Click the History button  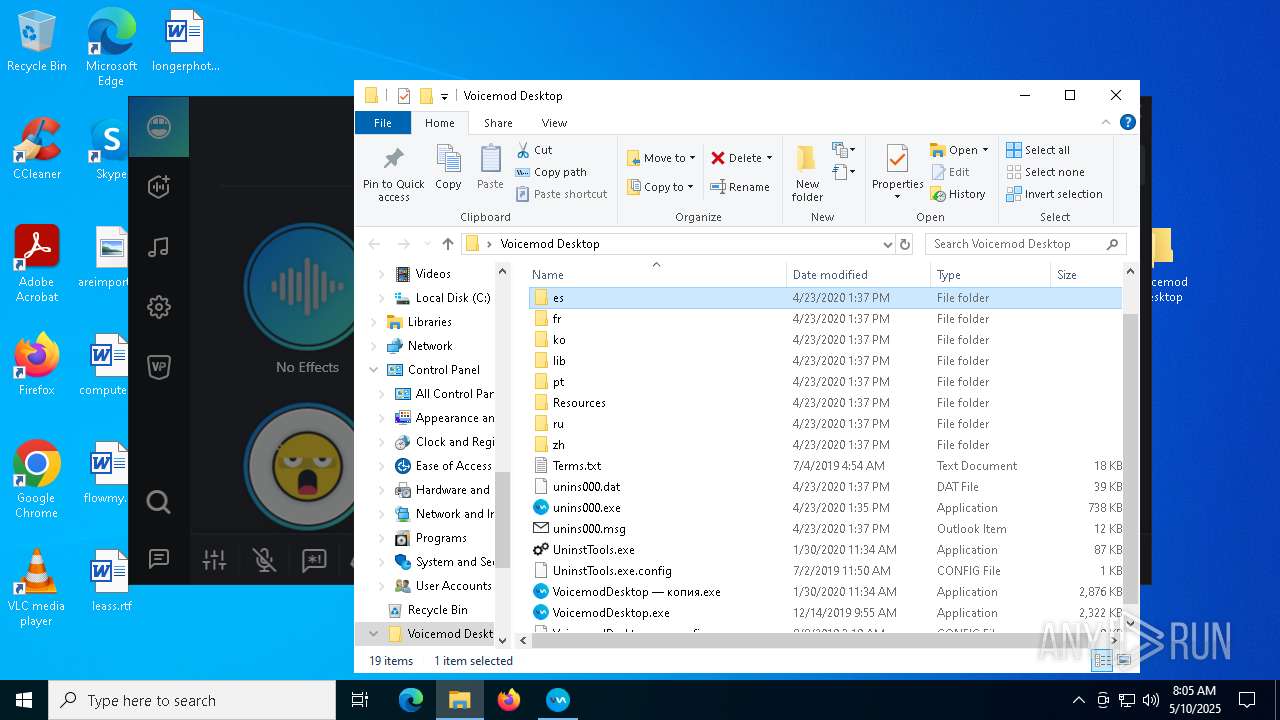coord(958,194)
